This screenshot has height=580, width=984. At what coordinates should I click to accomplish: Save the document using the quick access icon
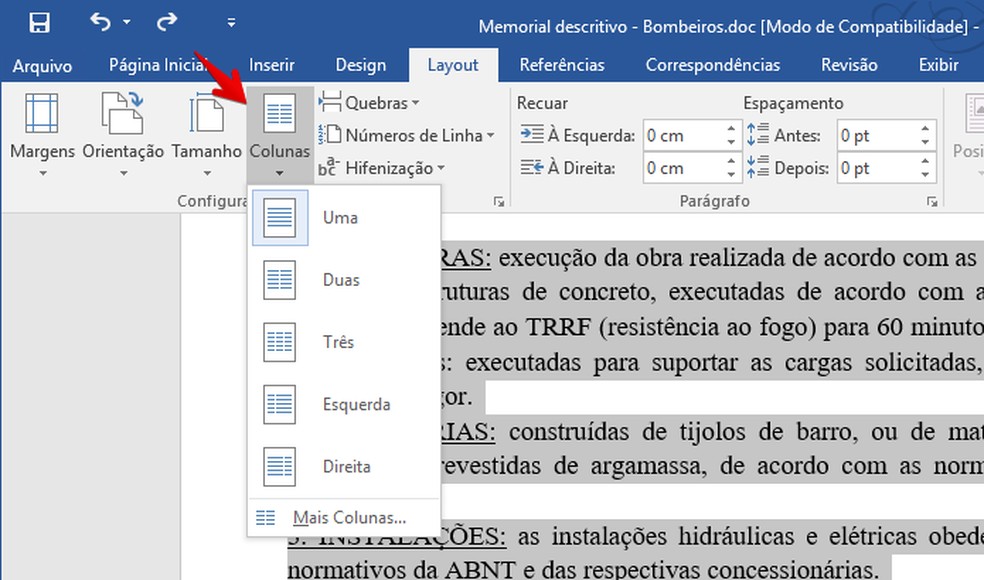pyautogui.click(x=39, y=20)
